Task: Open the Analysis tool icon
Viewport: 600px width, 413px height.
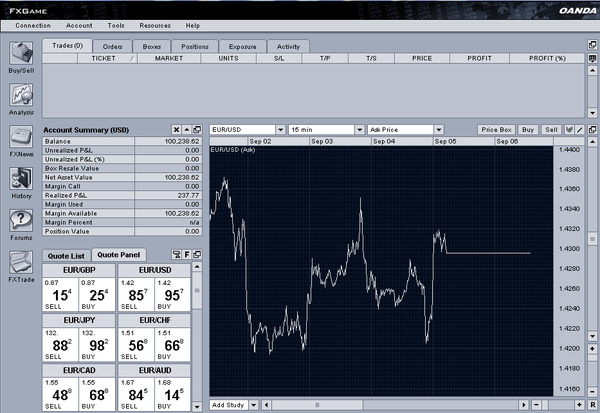Action: tap(21, 95)
